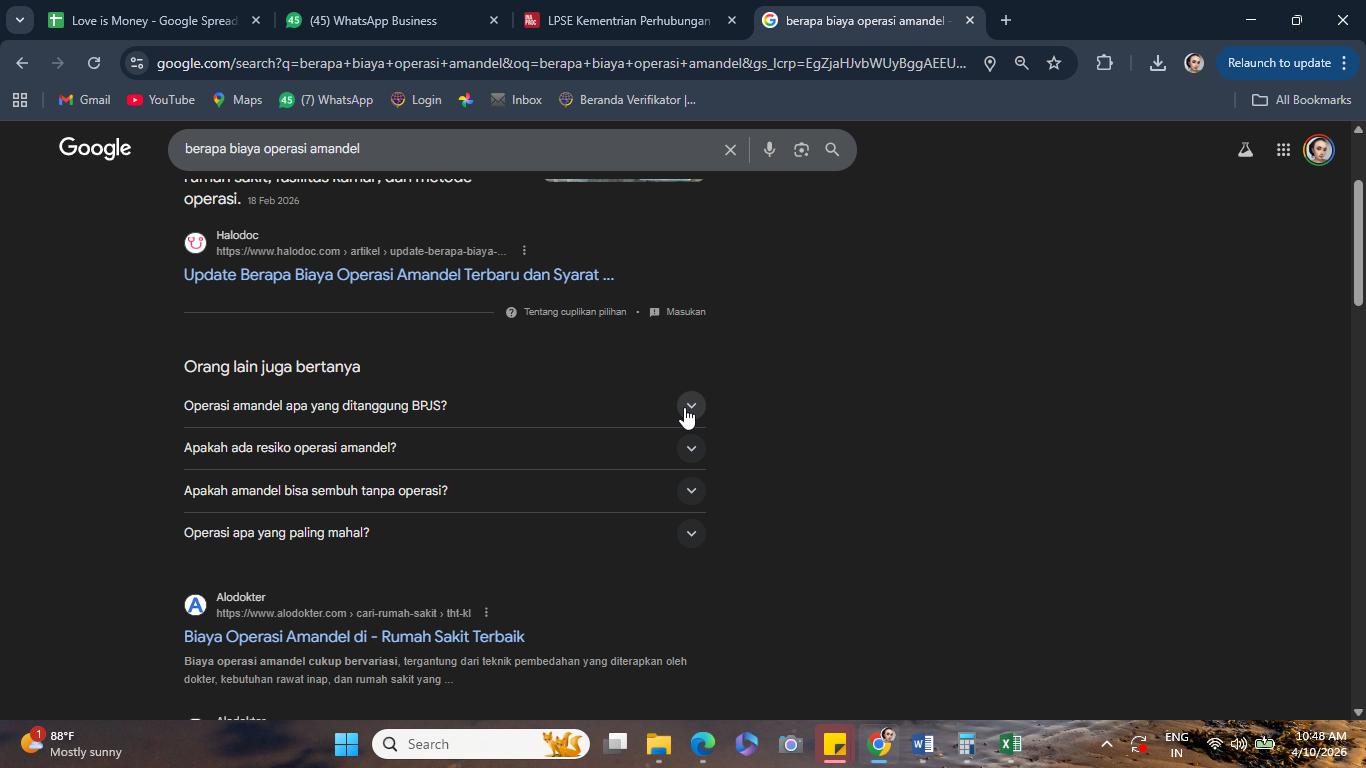Go to the Google homepage via logo

click(95, 149)
